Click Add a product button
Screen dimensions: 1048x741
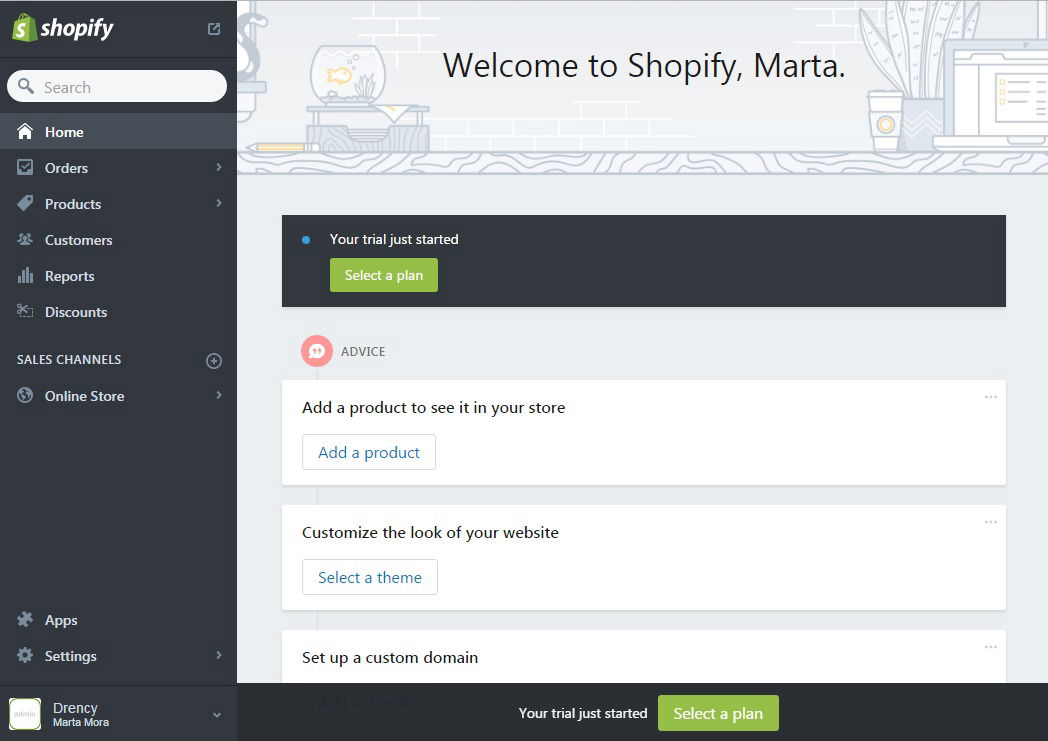pyautogui.click(x=369, y=452)
